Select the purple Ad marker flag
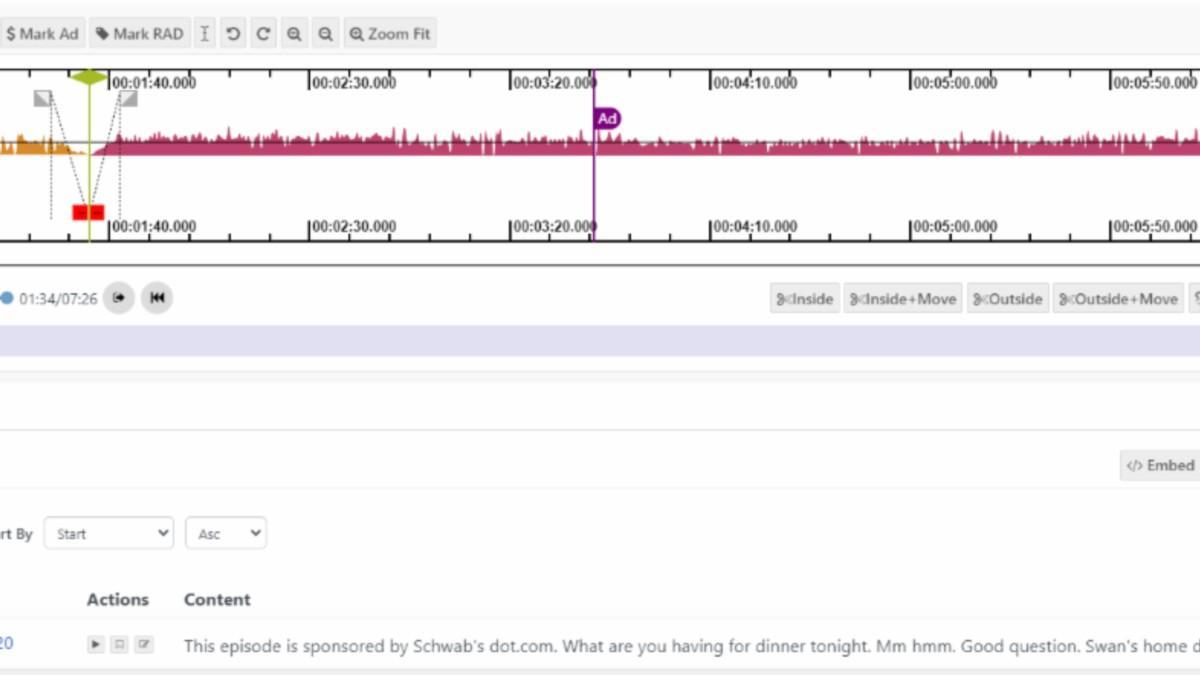This screenshot has width=1200, height=675. (x=607, y=119)
